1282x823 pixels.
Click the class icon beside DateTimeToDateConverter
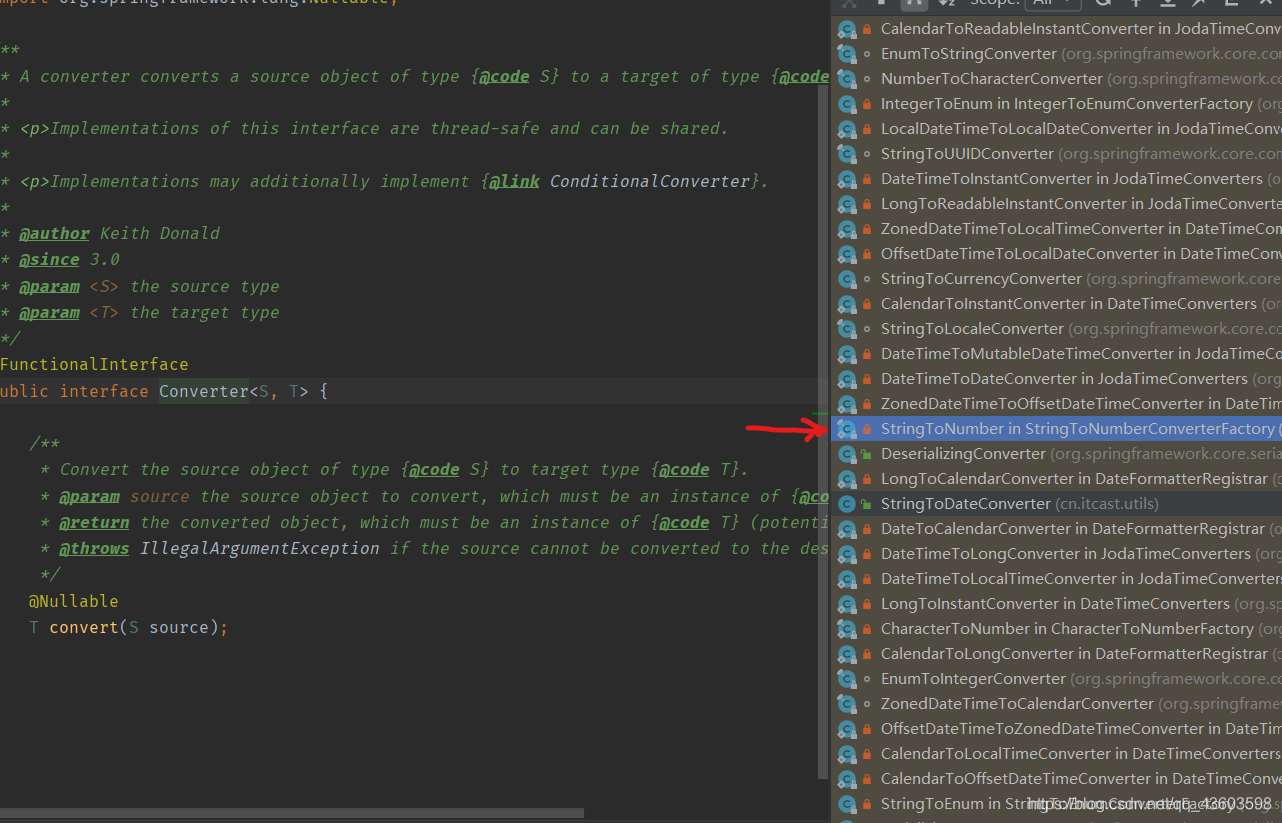tap(847, 379)
